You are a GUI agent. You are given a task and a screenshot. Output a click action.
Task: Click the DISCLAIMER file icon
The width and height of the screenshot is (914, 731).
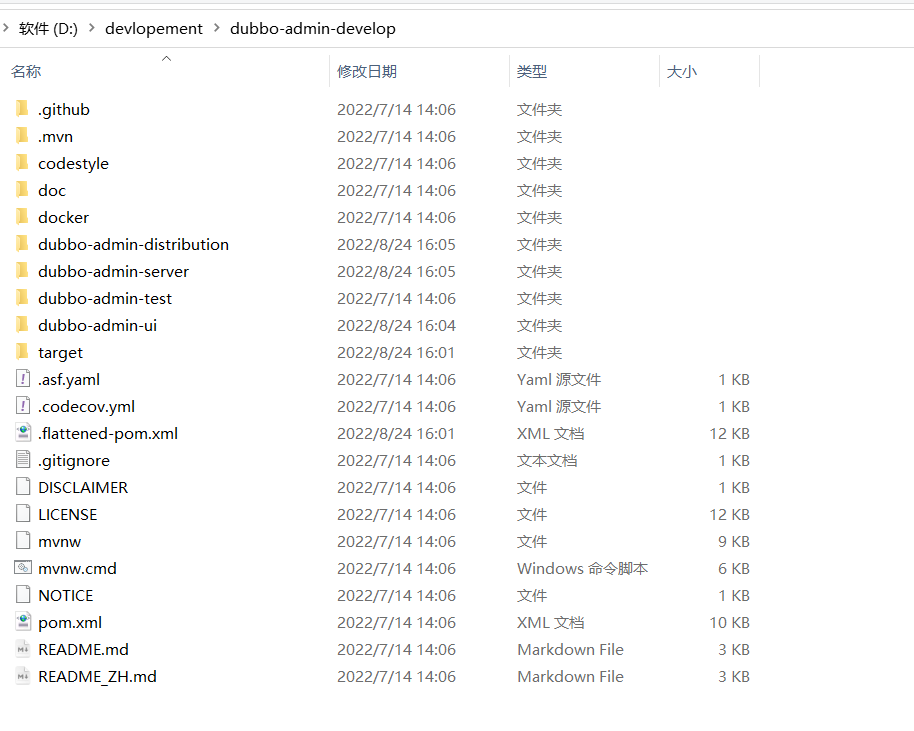[23, 487]
